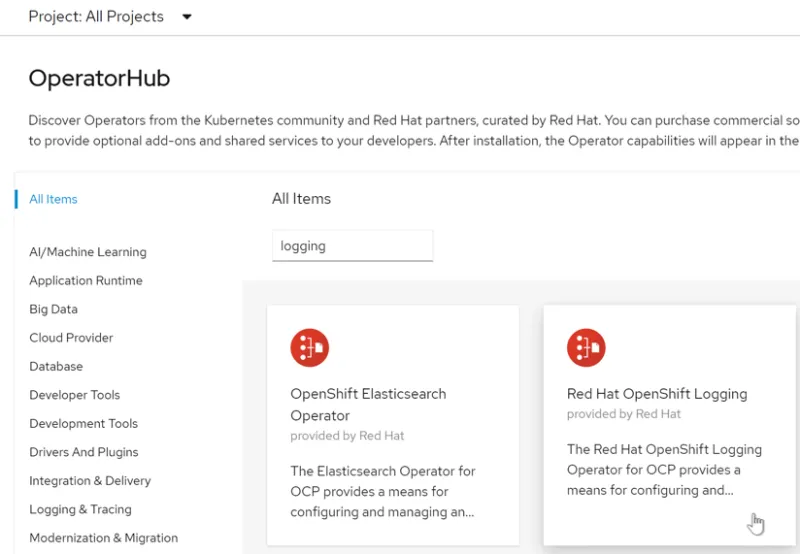Viewport: 800px width, 554px height.
Task: Select AI/Machine Learning category
Action: click(88, 252)
